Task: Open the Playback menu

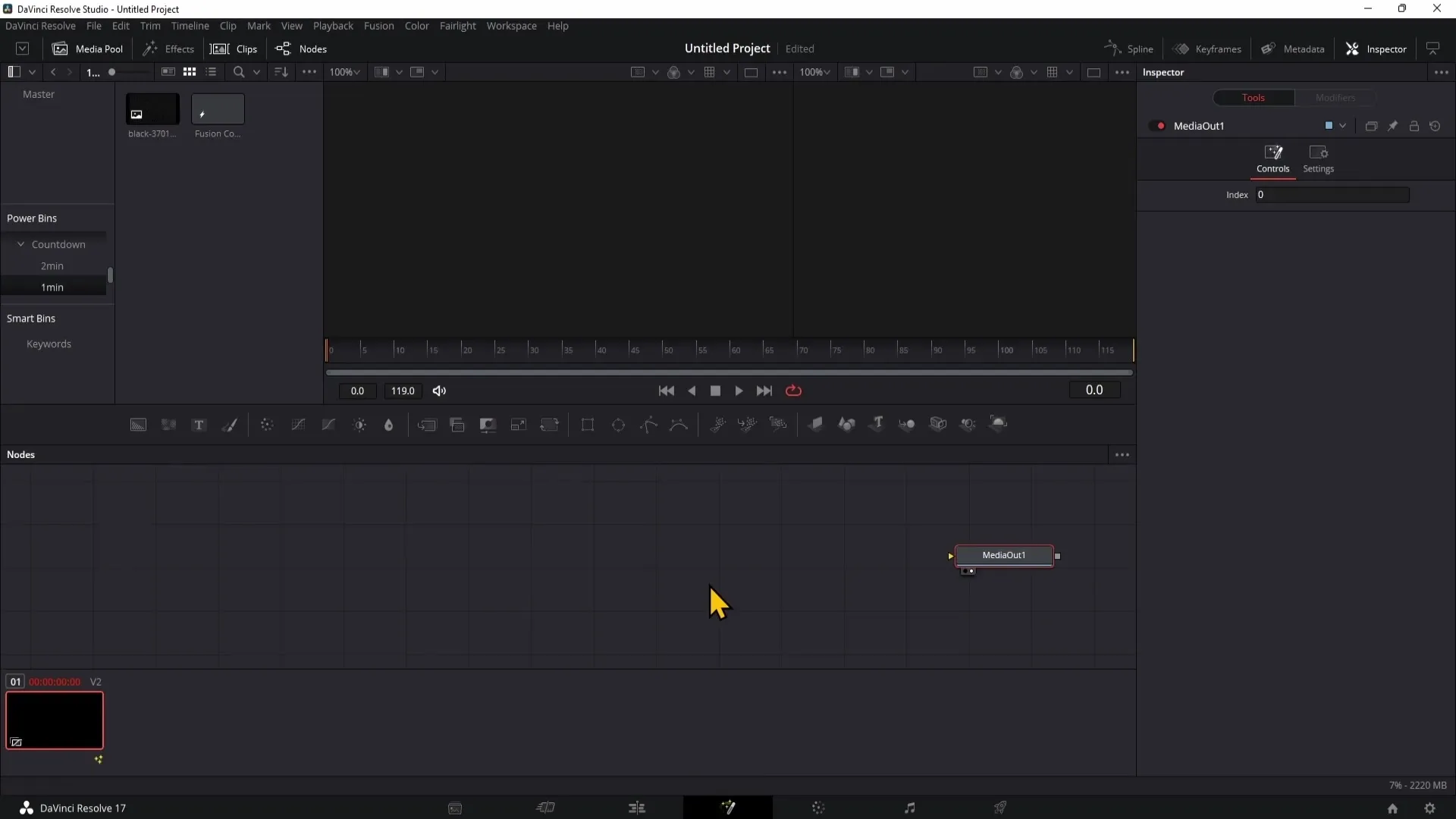Action: [333, 25]
